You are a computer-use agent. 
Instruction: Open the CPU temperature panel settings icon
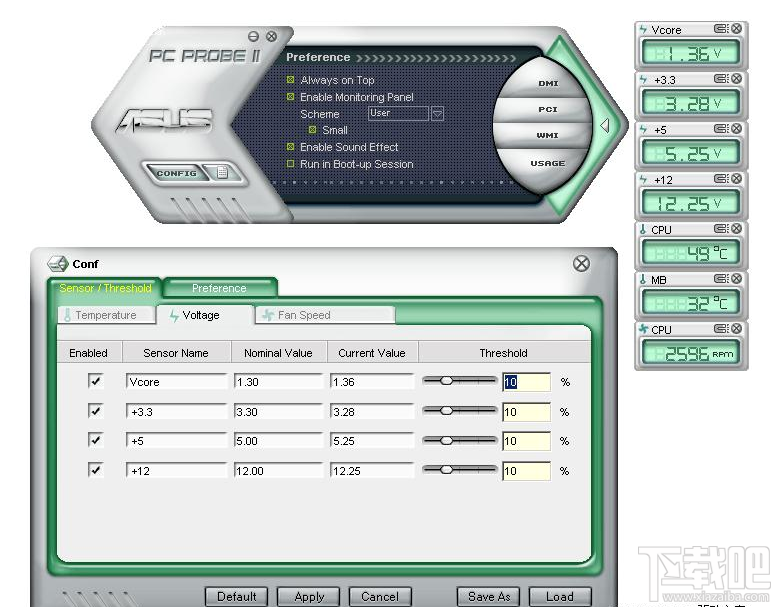[x=721, y=228]
